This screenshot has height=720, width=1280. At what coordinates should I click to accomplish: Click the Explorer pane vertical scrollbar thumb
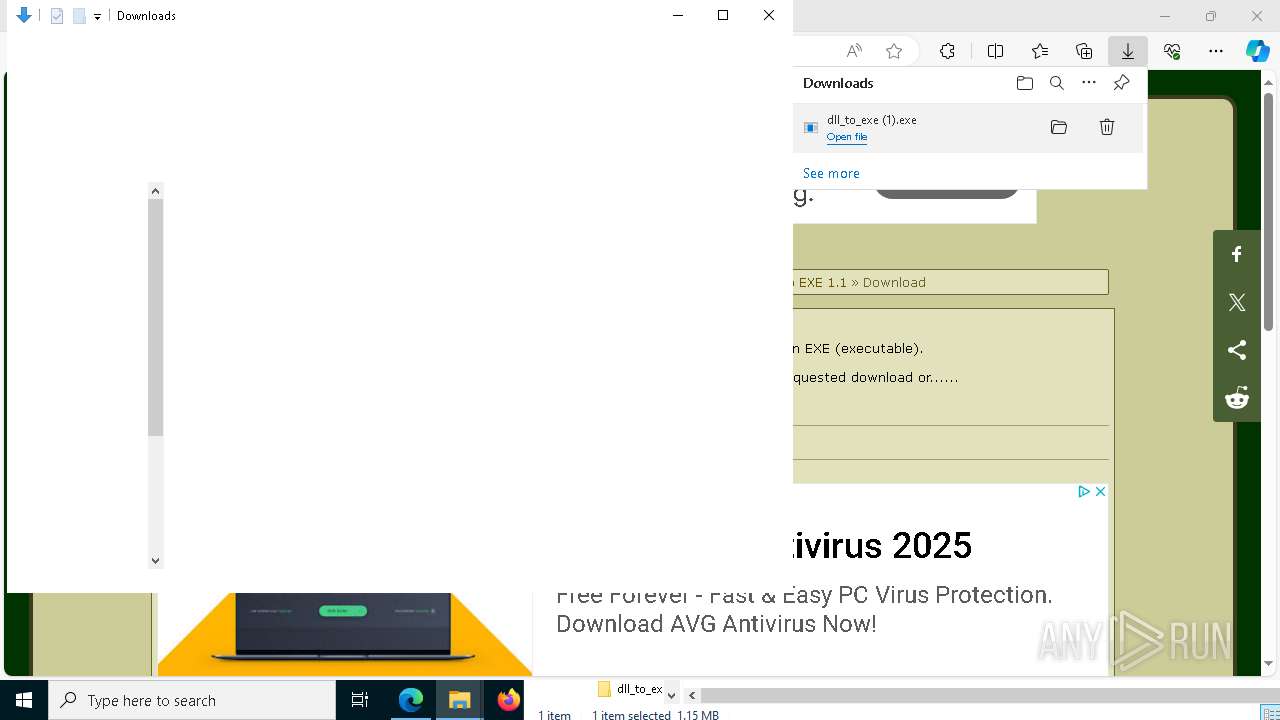pyautogui.click(x=155, y=317)
